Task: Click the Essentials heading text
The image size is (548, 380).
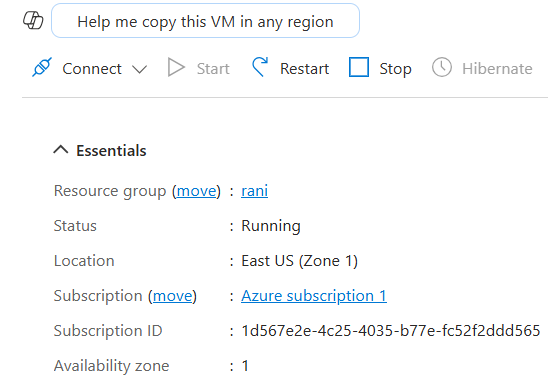Action: click(111, 151)
